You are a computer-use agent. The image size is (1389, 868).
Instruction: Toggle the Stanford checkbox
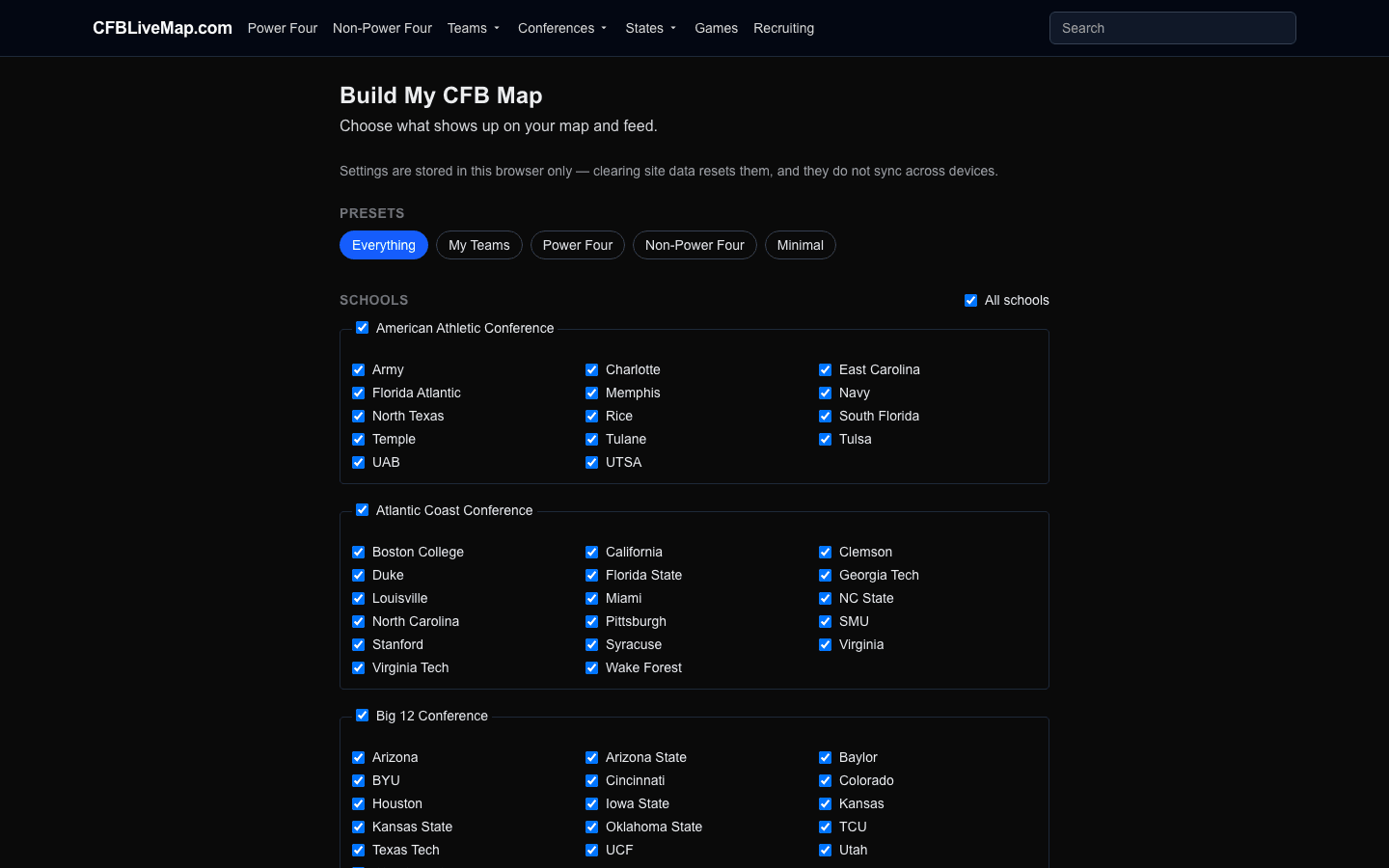358,644
